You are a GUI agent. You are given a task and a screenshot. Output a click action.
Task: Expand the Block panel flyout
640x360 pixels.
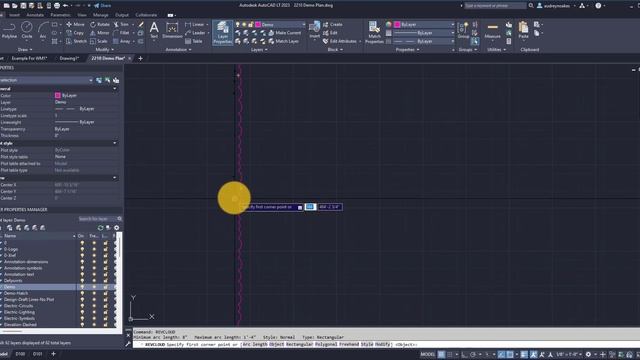click(335, 50)
